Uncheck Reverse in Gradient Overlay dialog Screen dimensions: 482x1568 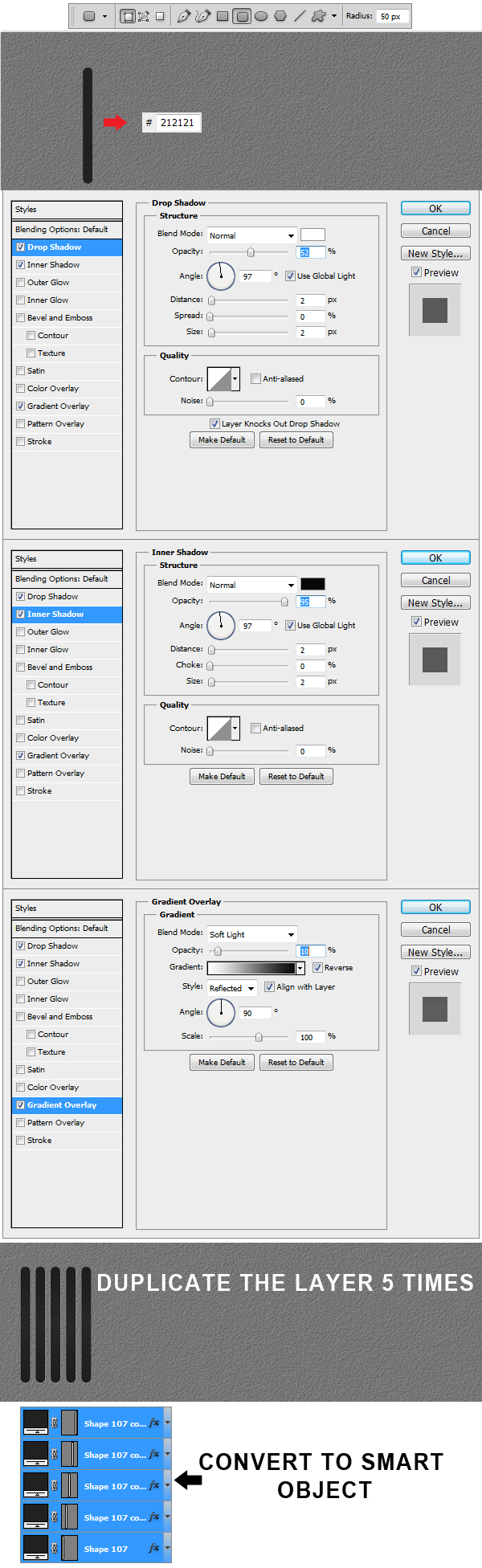point(318,968)
